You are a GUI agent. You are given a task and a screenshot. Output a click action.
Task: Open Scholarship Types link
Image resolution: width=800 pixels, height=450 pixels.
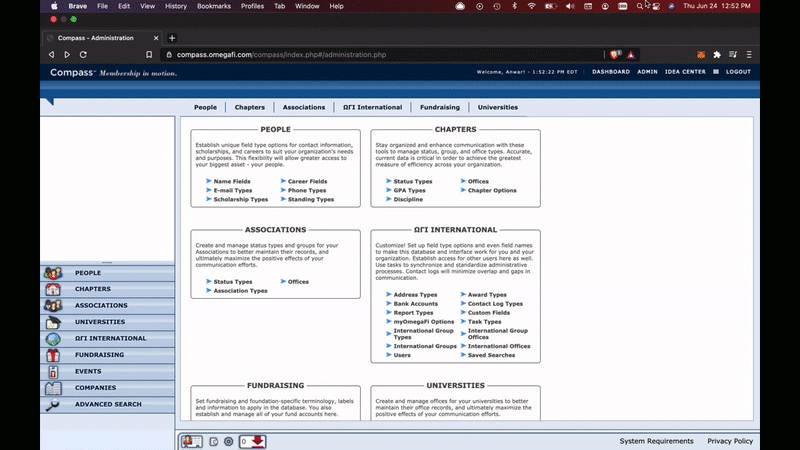tap(240, 200)
